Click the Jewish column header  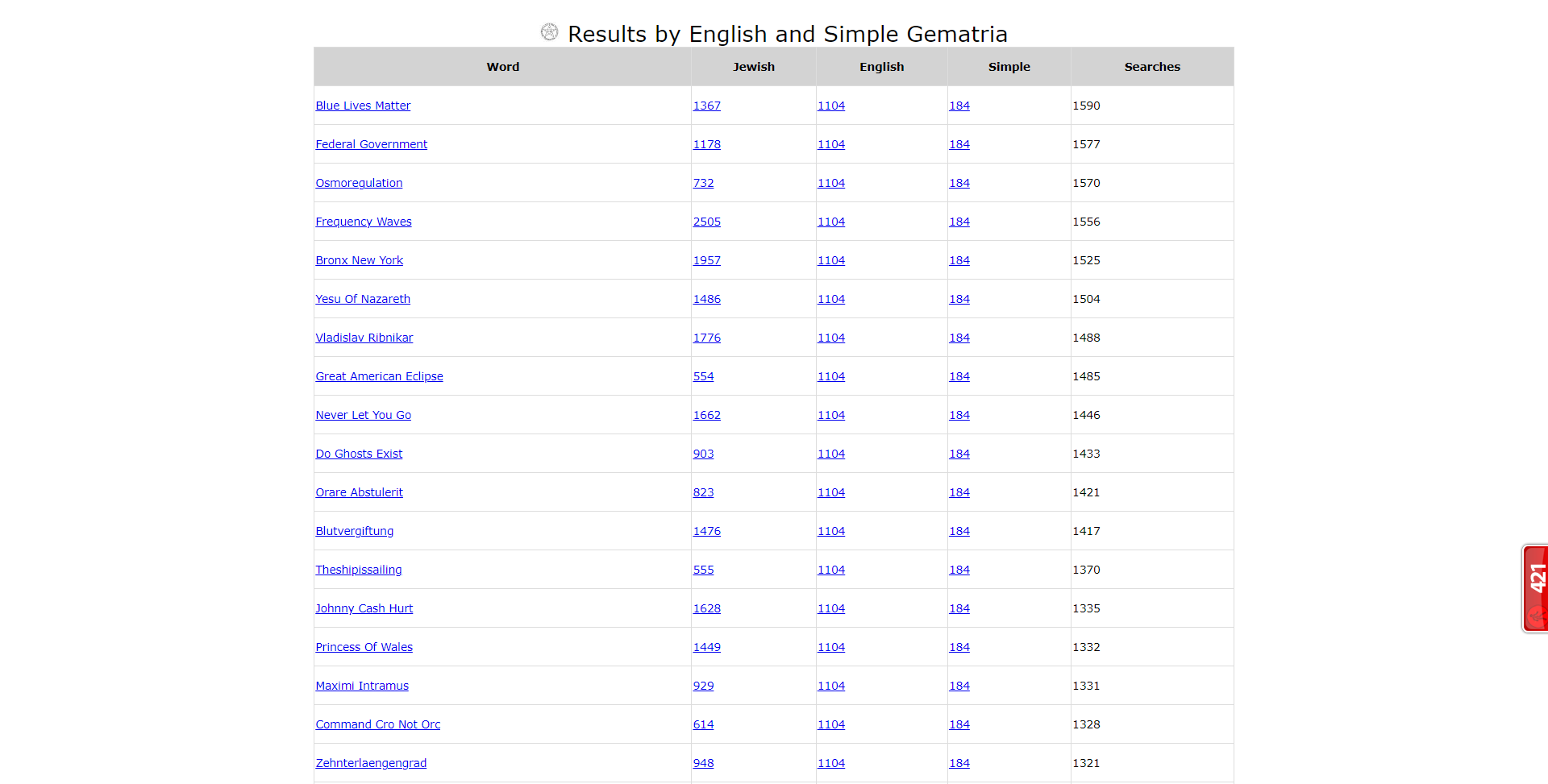(754, 67)
